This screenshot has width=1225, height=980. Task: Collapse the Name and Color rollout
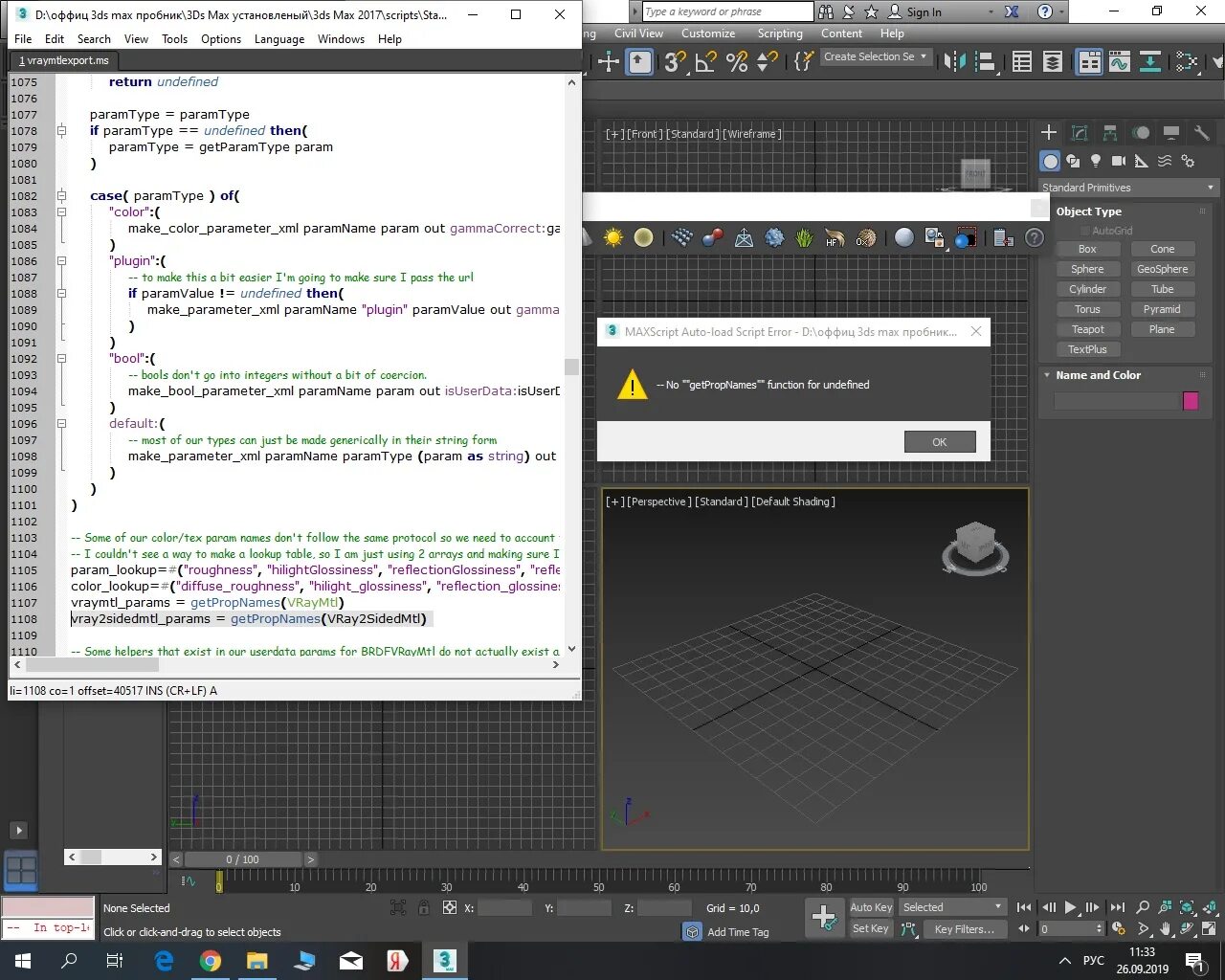(x=1047, y=375)
